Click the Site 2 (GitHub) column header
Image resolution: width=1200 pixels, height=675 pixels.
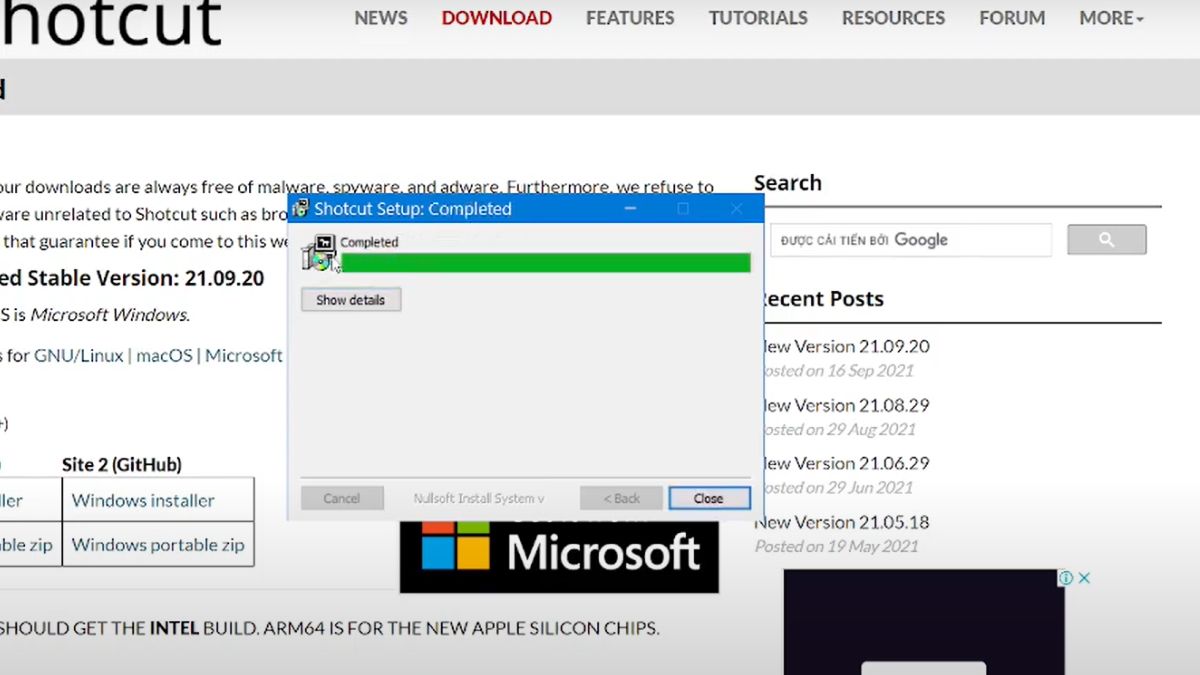[122, 464]
